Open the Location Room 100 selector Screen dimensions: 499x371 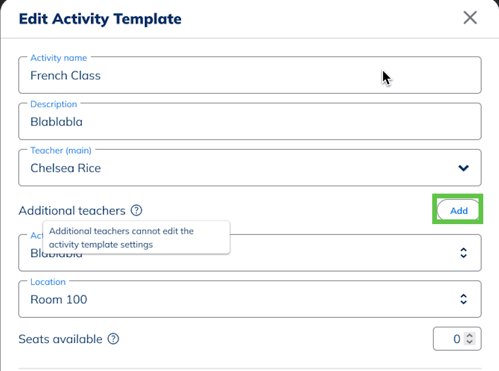tap(250, 299)
